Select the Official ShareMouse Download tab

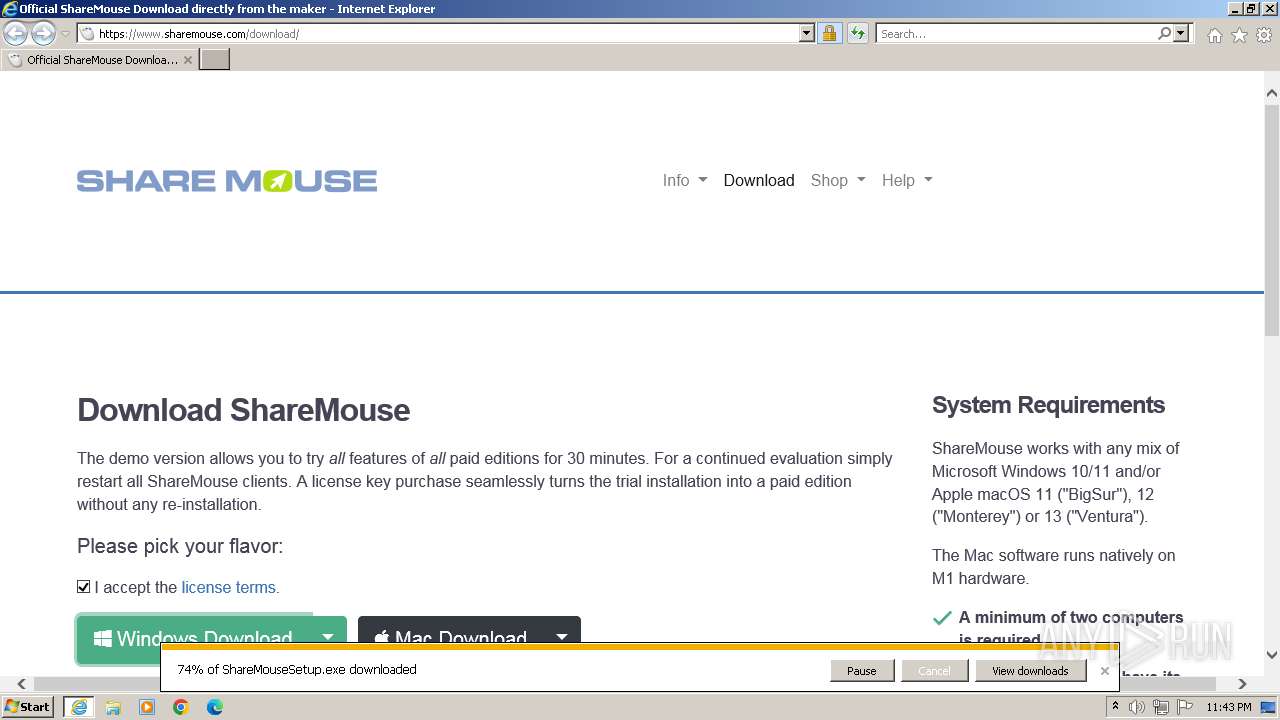[100, 60]
